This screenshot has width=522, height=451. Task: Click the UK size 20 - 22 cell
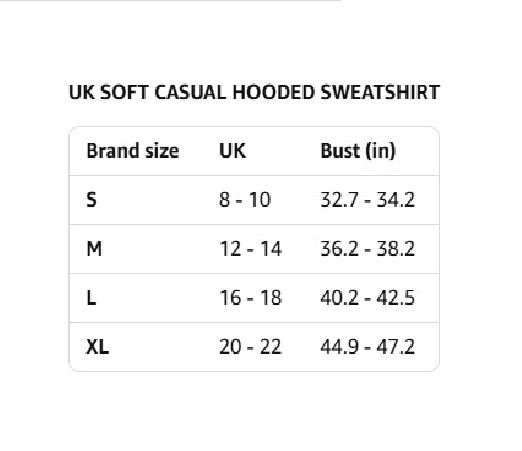tap(250, 347)
